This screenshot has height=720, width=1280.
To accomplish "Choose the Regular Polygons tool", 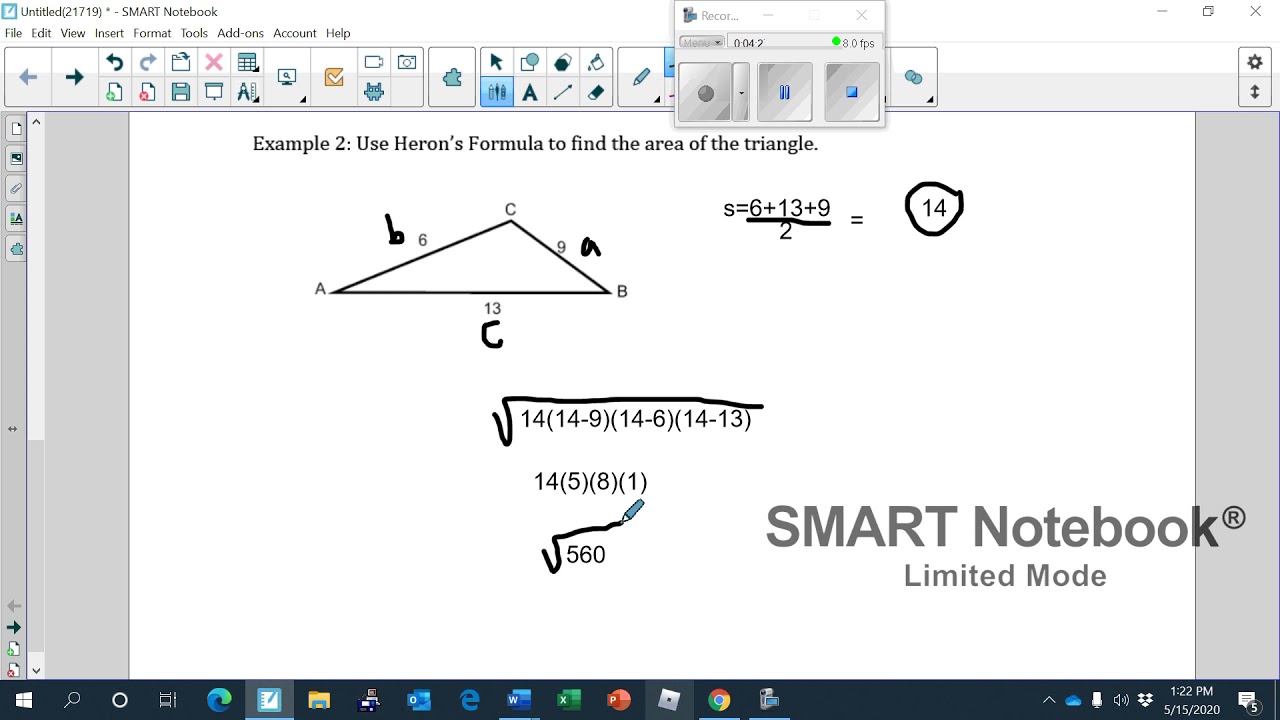I will click(x=563, y=63).
